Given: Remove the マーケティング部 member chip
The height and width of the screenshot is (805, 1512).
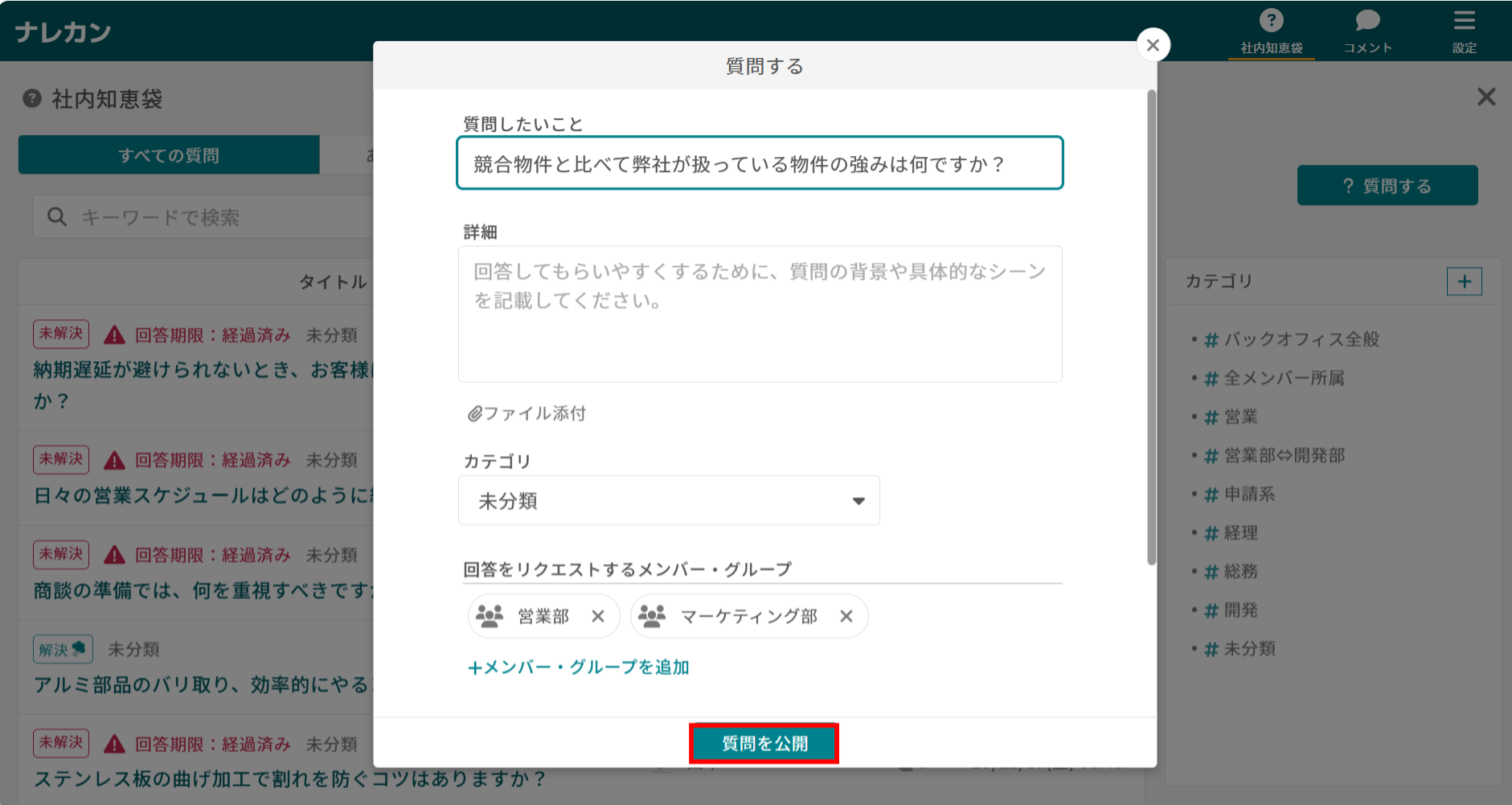Looking at the screenshot, I should click(846, 616).
